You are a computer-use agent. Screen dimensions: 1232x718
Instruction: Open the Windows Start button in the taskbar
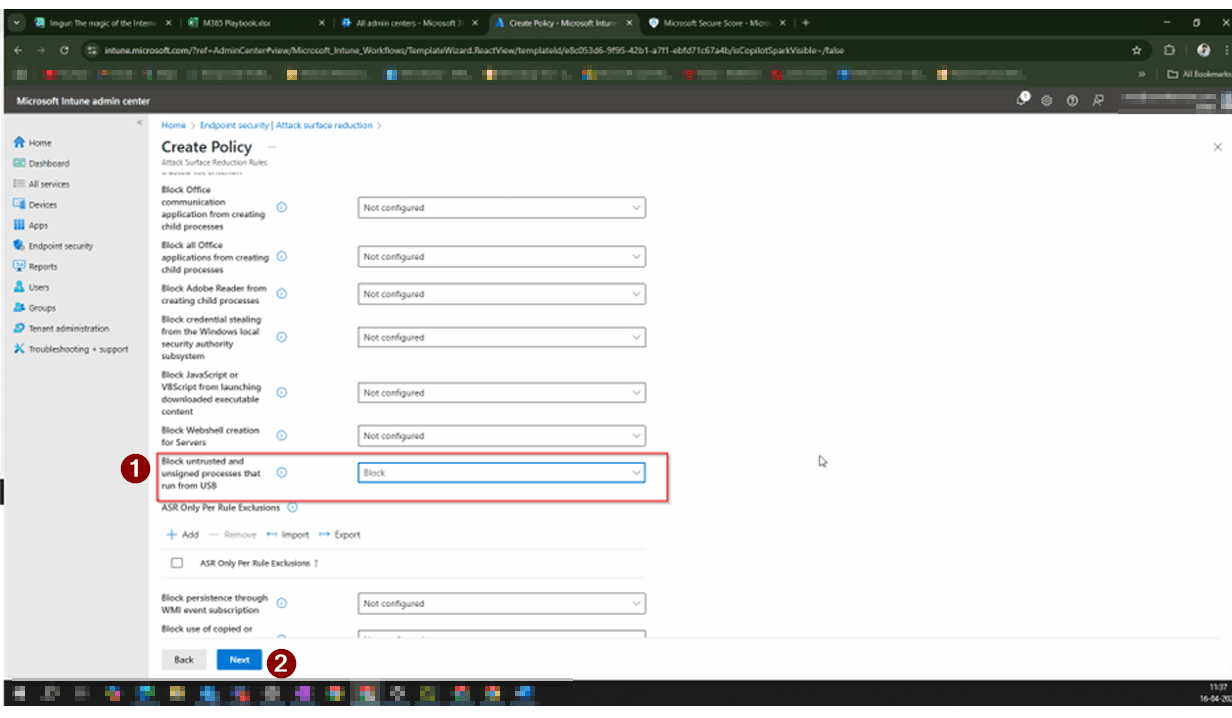[21, 692]
